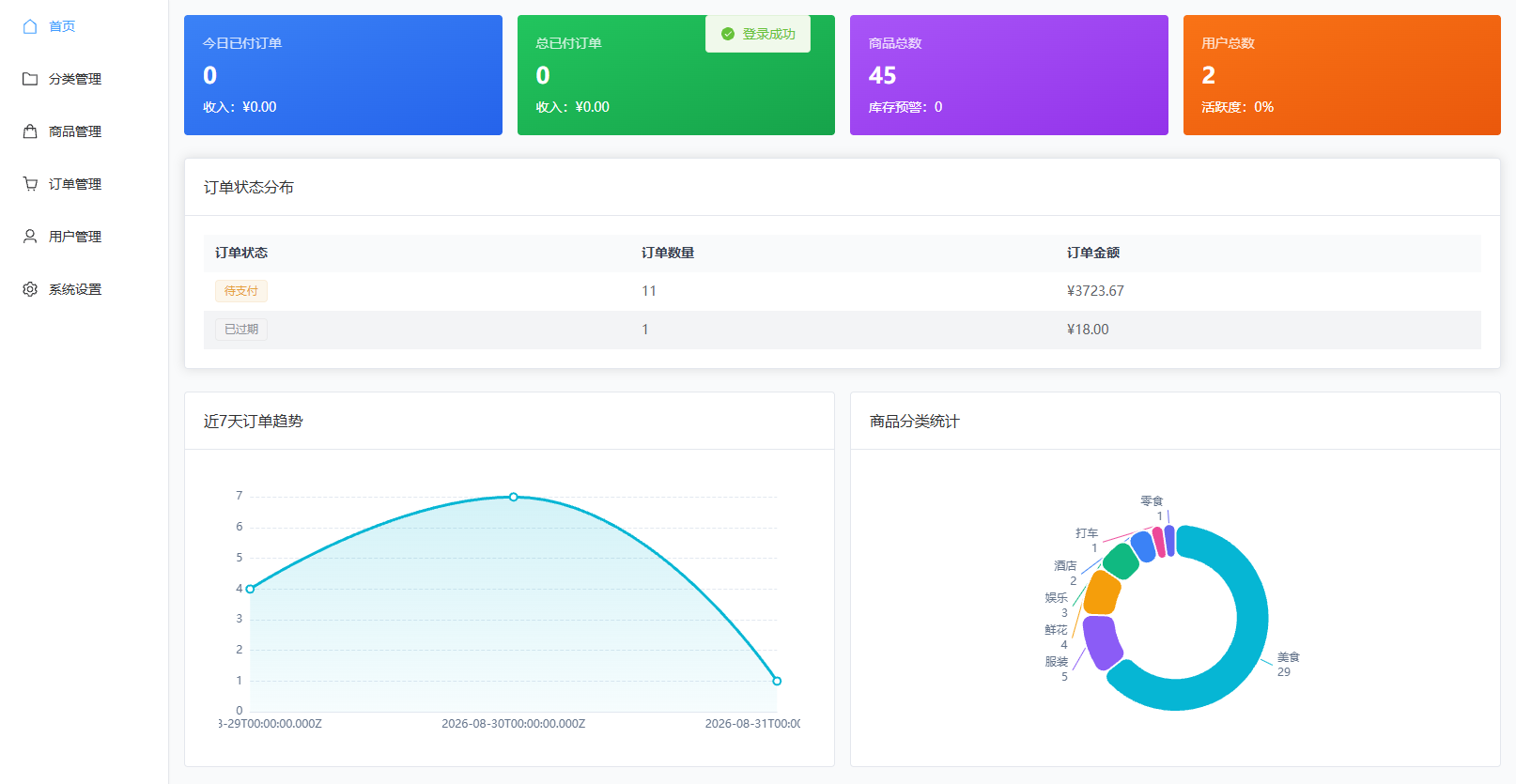1516x784 pixels.
Task: Click the 2026-08-30 x-axis date label
Action: point(514,724)
